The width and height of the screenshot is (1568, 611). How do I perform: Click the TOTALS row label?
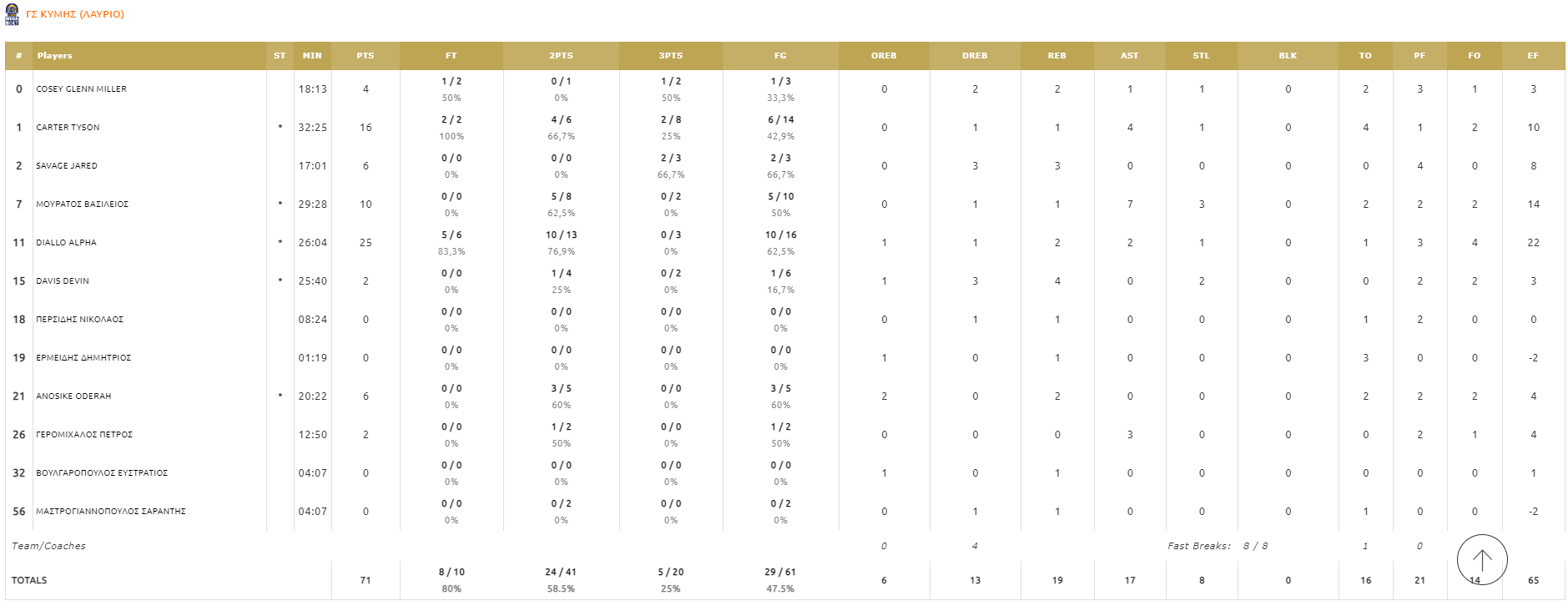coord(29,580)
